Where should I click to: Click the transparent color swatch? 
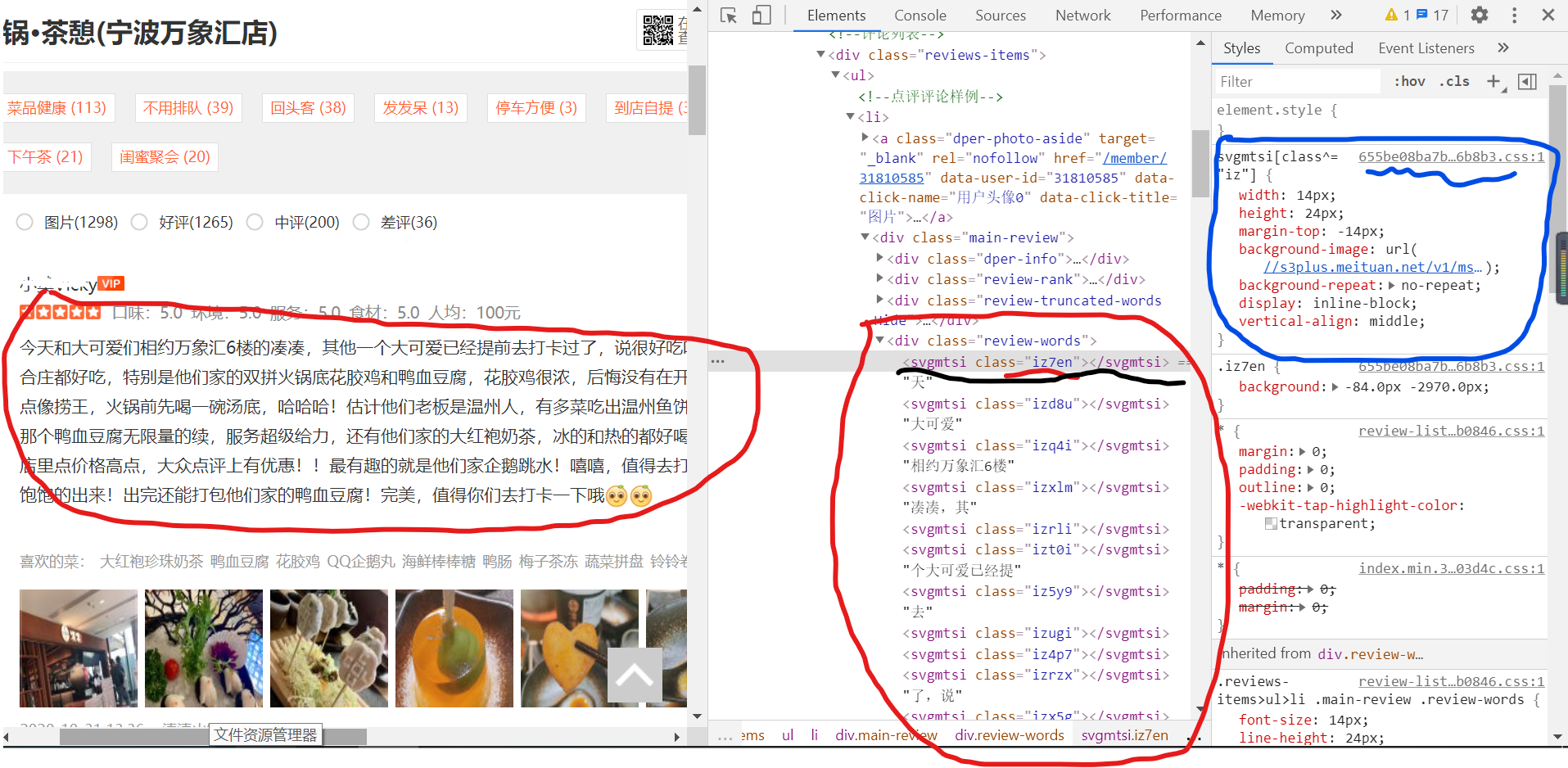[x=1271, y=523]
